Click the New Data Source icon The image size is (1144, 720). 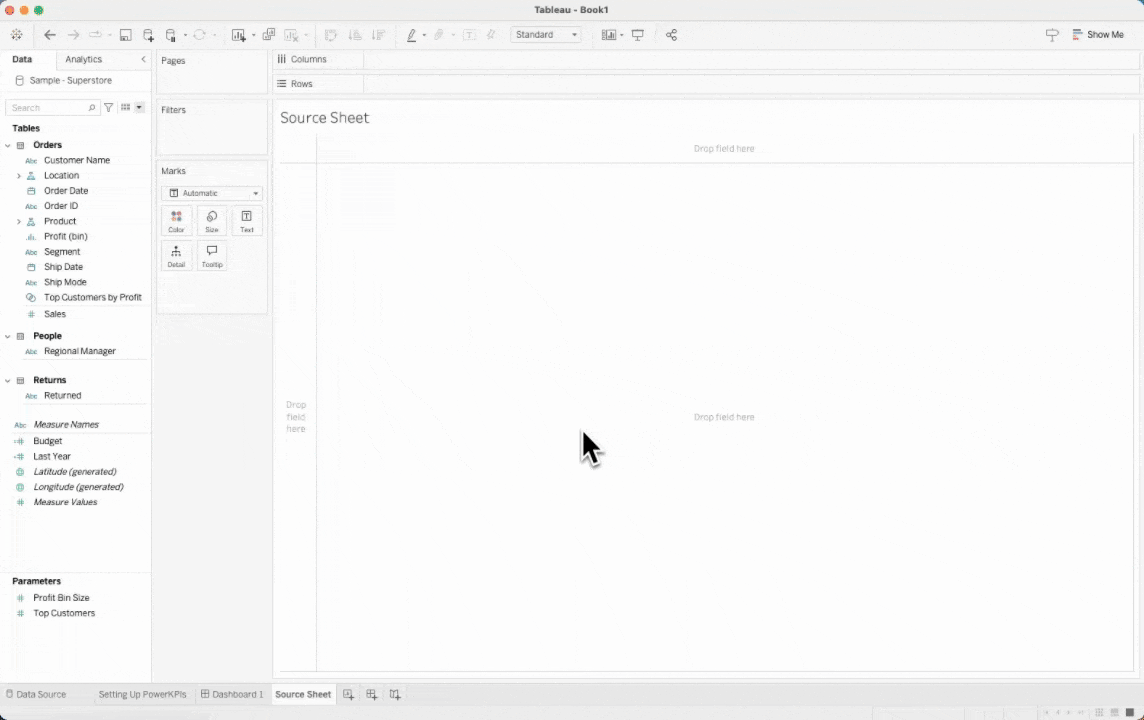pyautogui.click(x=148, y=34)
